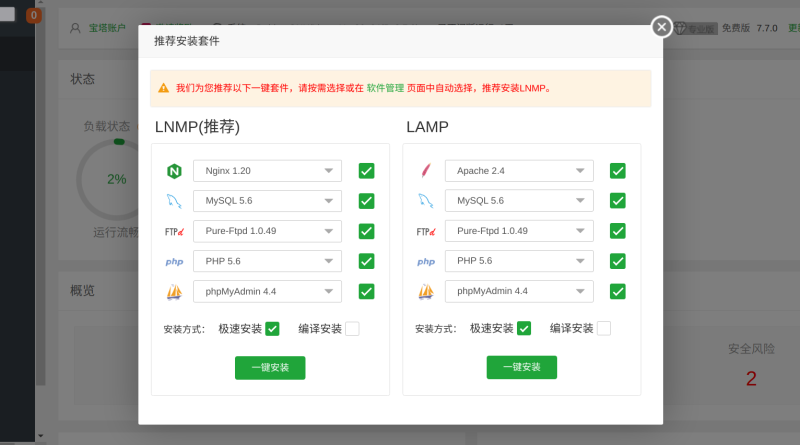Image resolution: width=800 pixels, height=445 pixels.
Task: Open LNMP phpMyAdmin 4.4 version dropdown
Action: (267, 291)
